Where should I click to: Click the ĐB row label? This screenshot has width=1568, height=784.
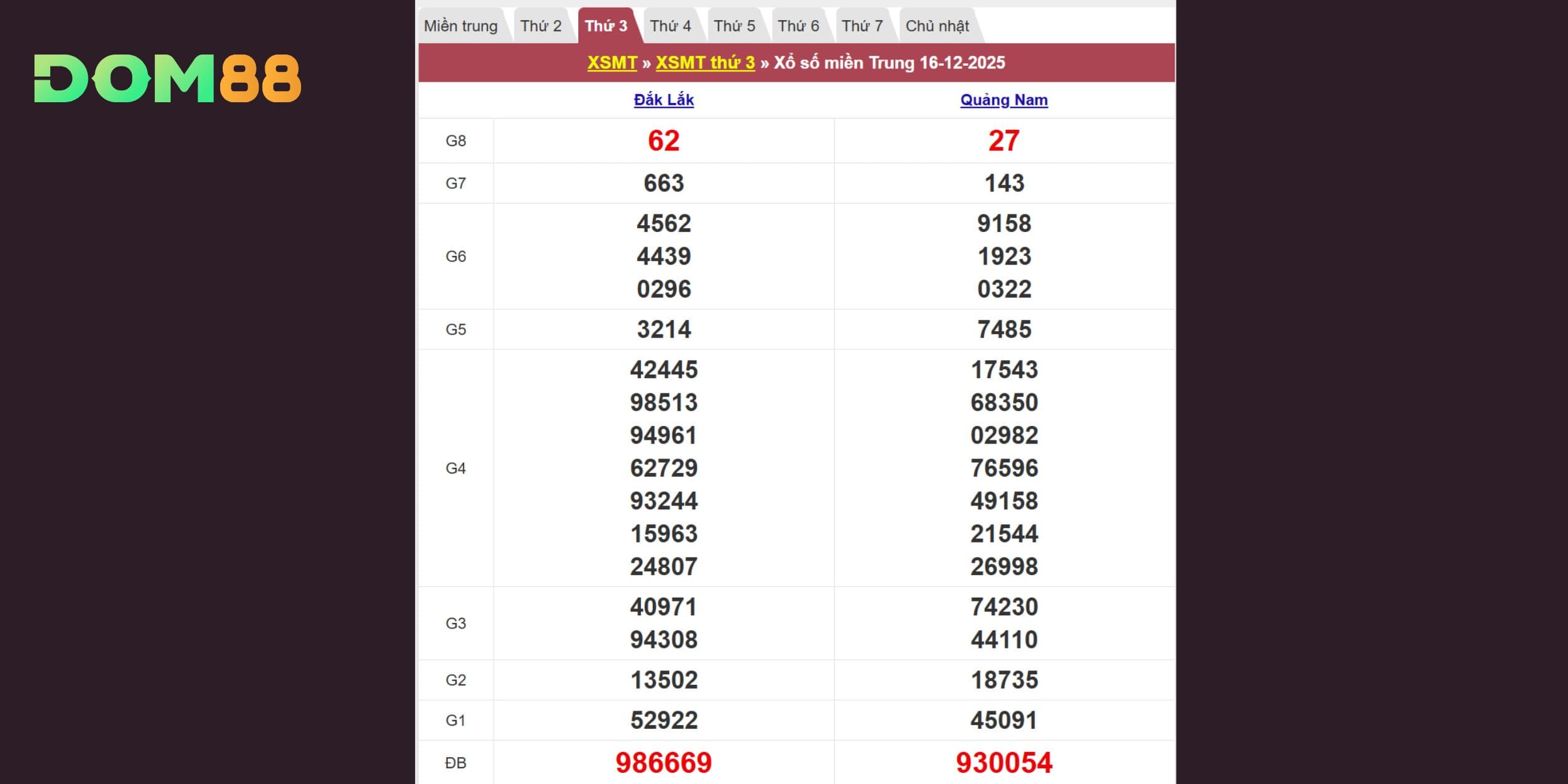(455, 763)
